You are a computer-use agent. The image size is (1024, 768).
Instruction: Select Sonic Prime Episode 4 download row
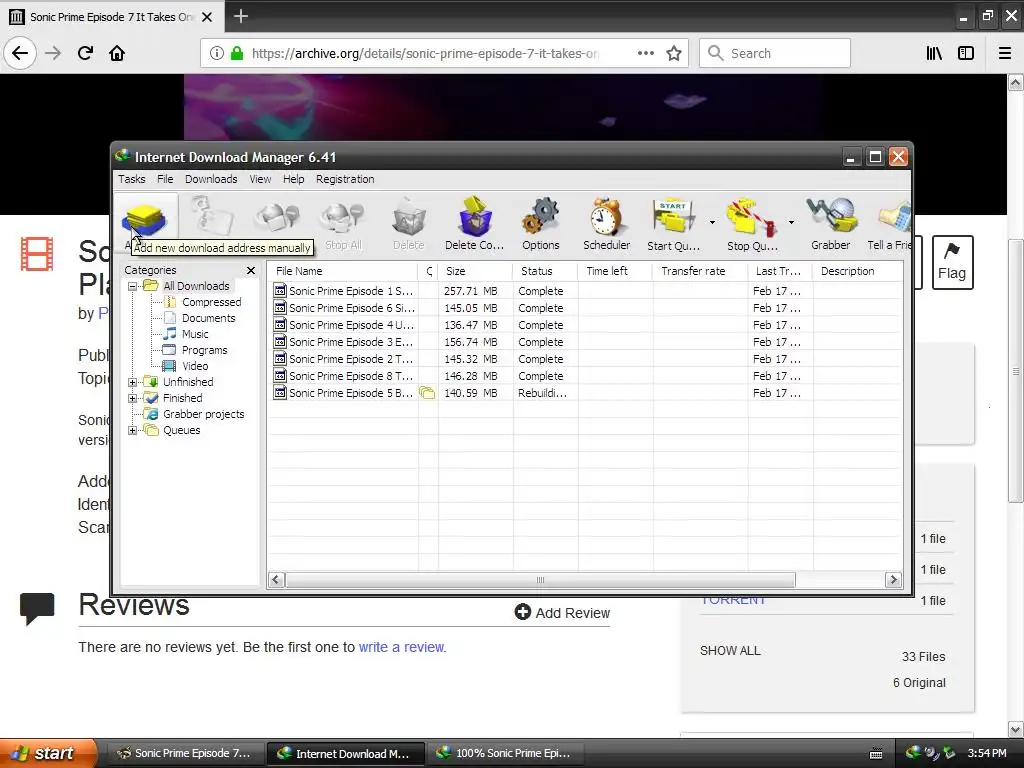point(584,325)
